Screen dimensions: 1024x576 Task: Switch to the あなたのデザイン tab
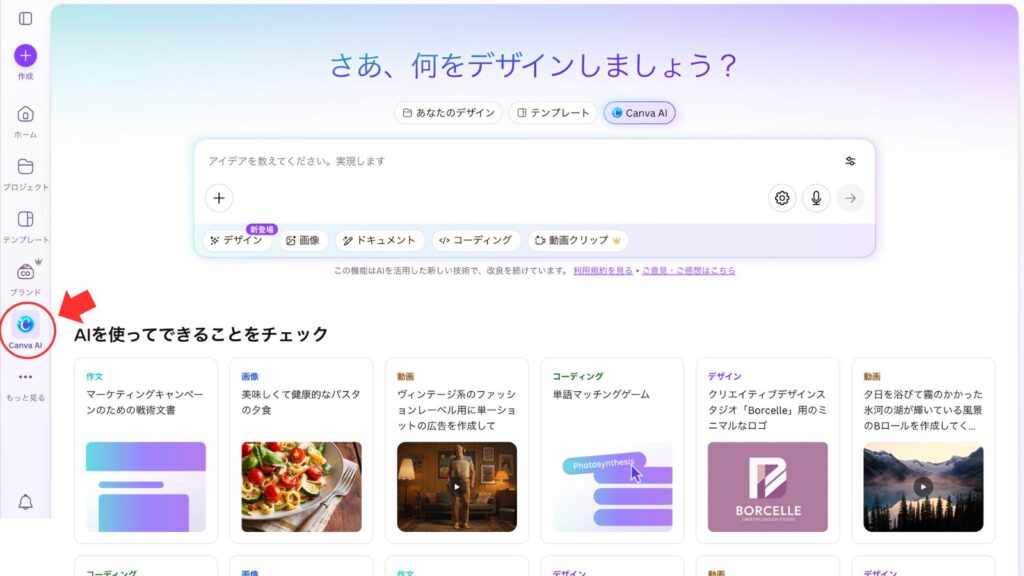(447, 112)
